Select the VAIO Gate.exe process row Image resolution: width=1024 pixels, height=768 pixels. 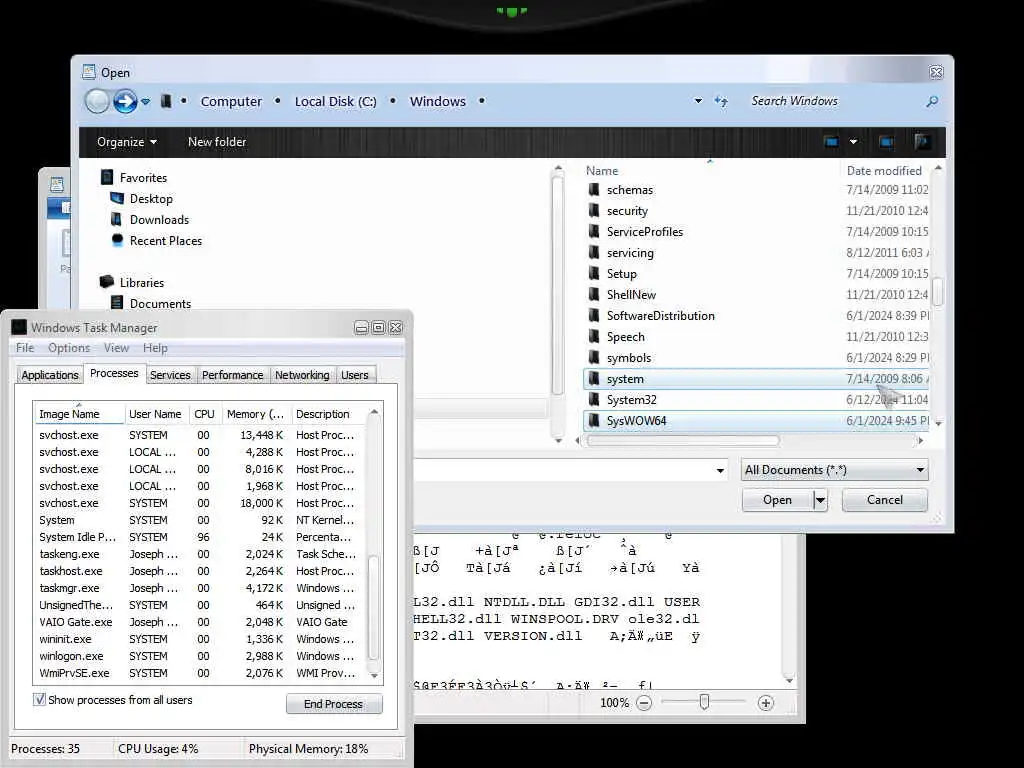pos(199,622)
